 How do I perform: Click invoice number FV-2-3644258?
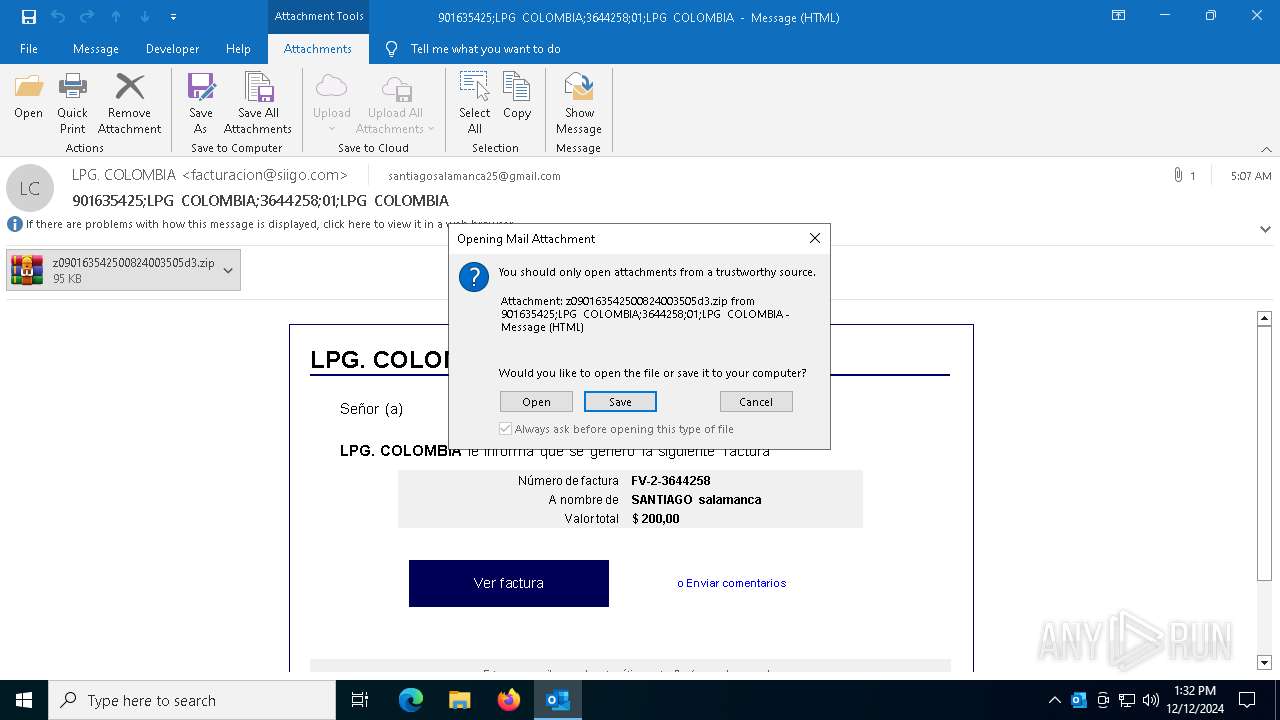(x=671, y=481)
